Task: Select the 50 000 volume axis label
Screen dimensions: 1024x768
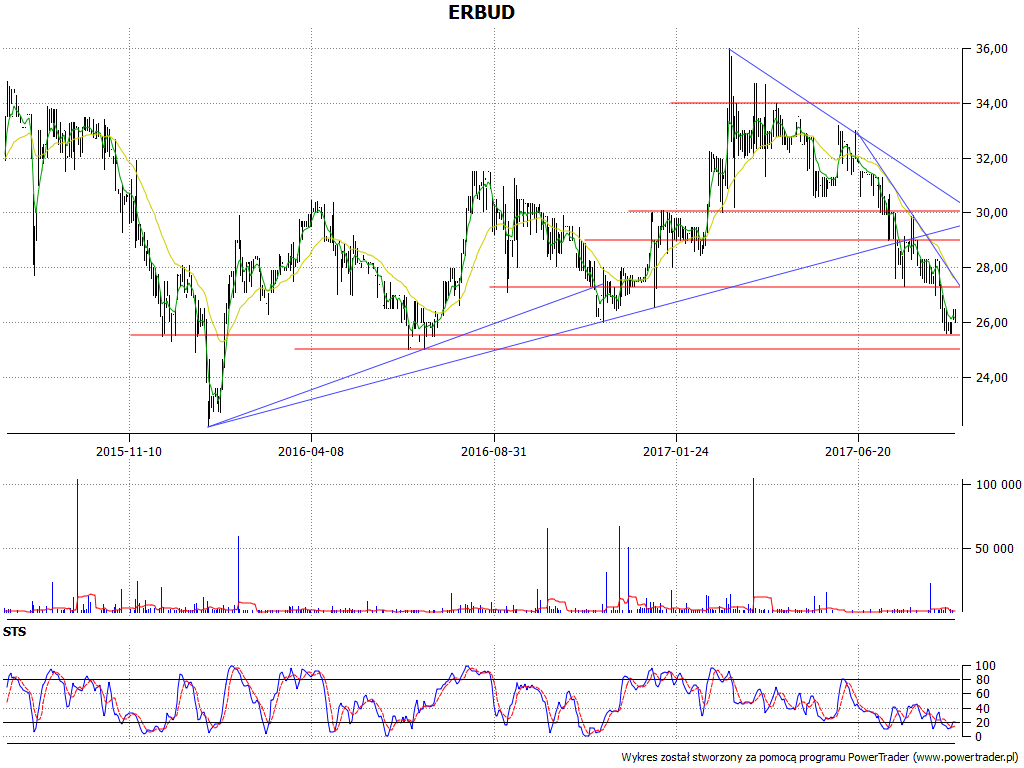Action: 995,549
